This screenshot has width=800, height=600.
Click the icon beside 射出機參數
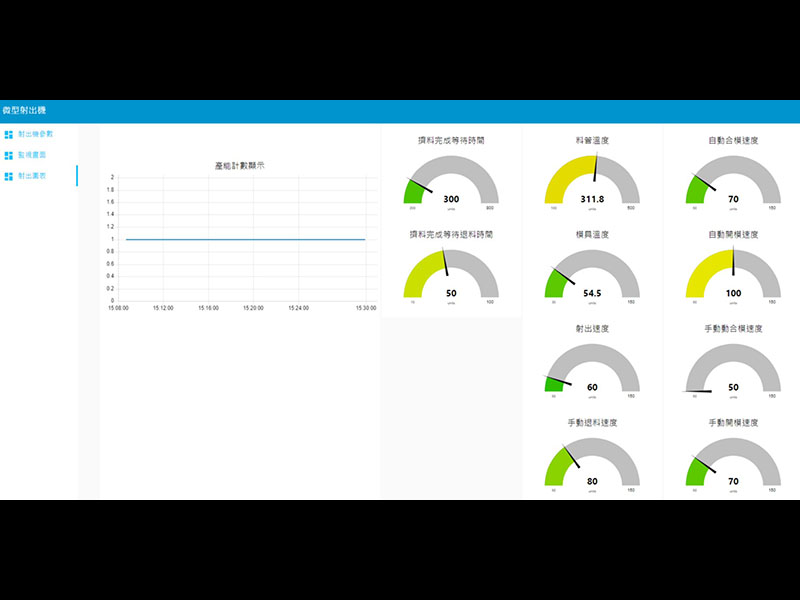point(8,134)
